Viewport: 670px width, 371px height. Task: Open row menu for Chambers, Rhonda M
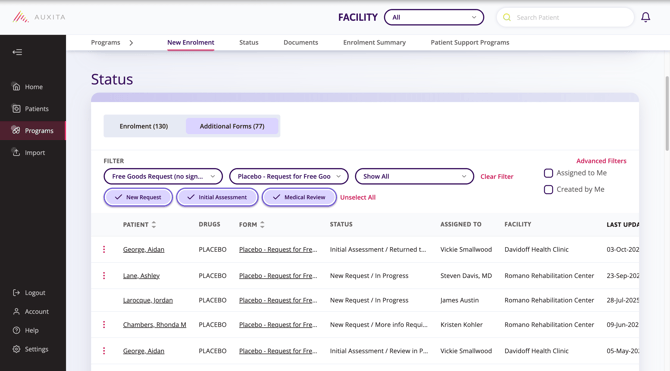tap(104, 325)
